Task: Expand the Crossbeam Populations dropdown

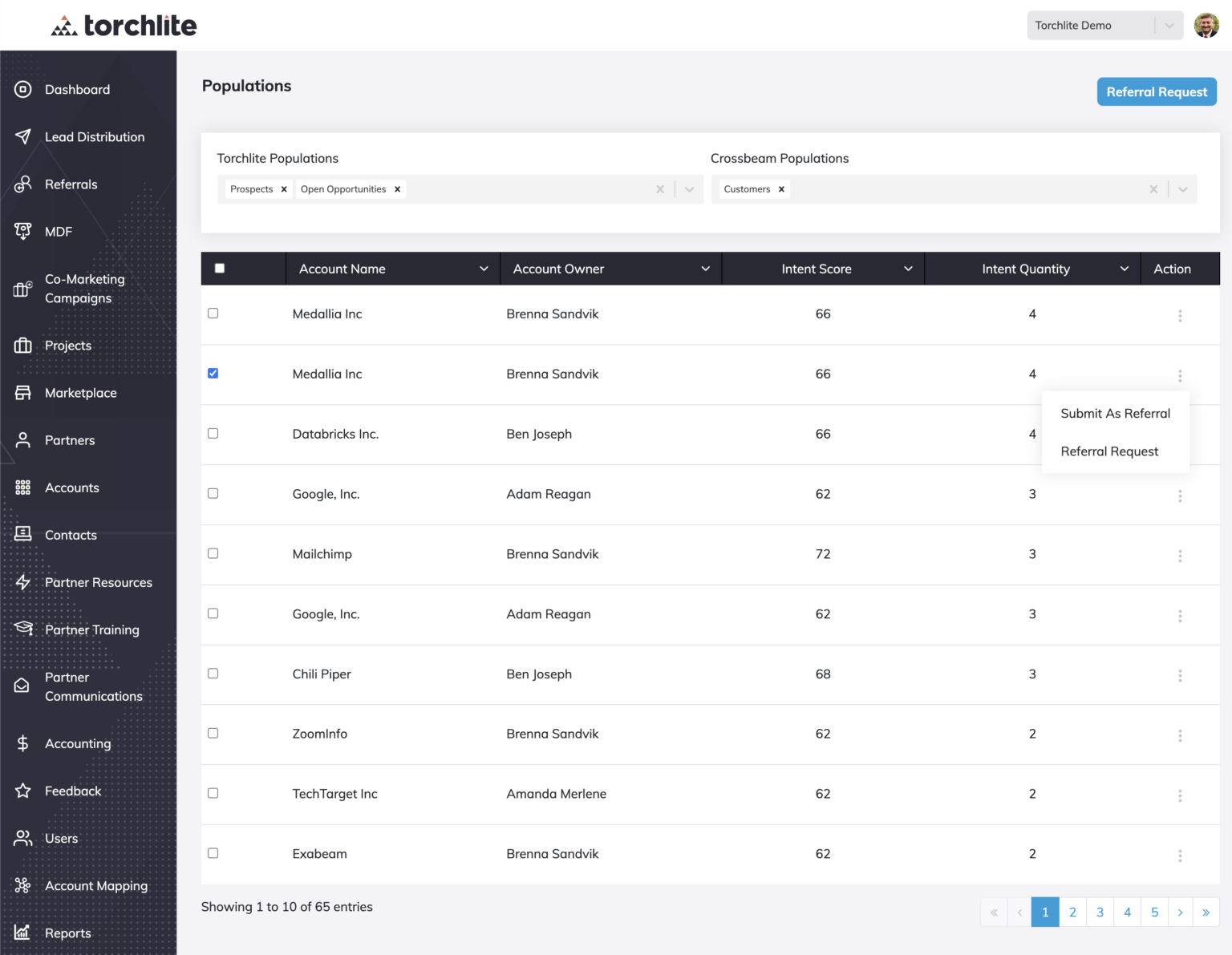Action: coord(1182,188)
